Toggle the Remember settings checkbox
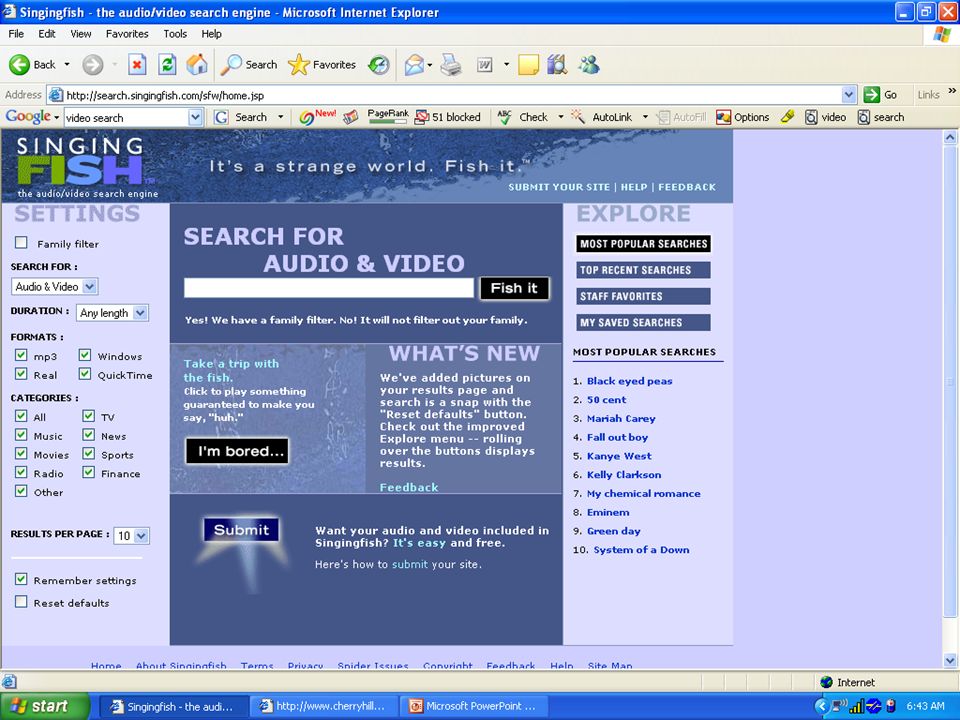The width and height of the screenshot is (960, 720). pos(21,579)
